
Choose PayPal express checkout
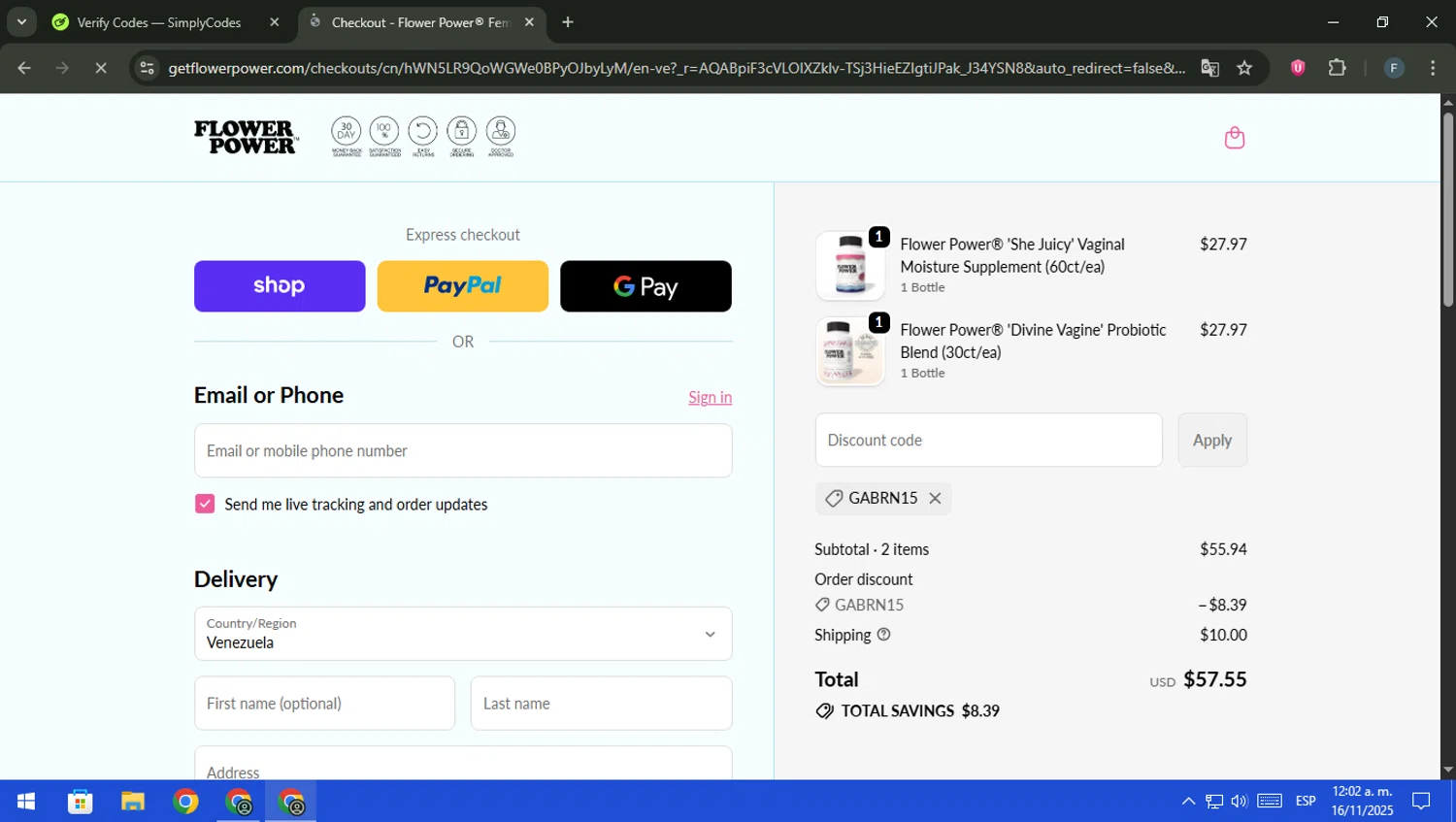pyautogui.click(x=463, y=286)
